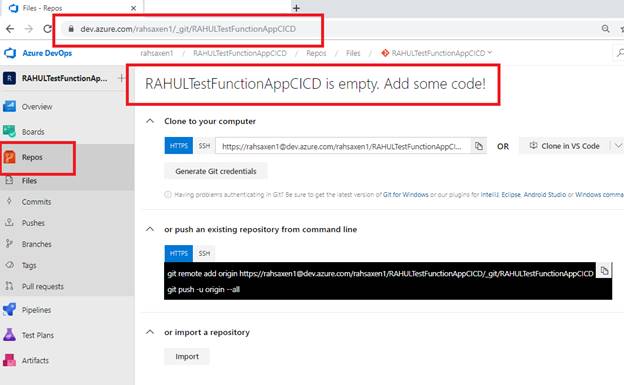Image resolution: width=624 pixels, height=385 pixels.
Task: Copy the clone URL to clipboard
Action: pos(479,146)
